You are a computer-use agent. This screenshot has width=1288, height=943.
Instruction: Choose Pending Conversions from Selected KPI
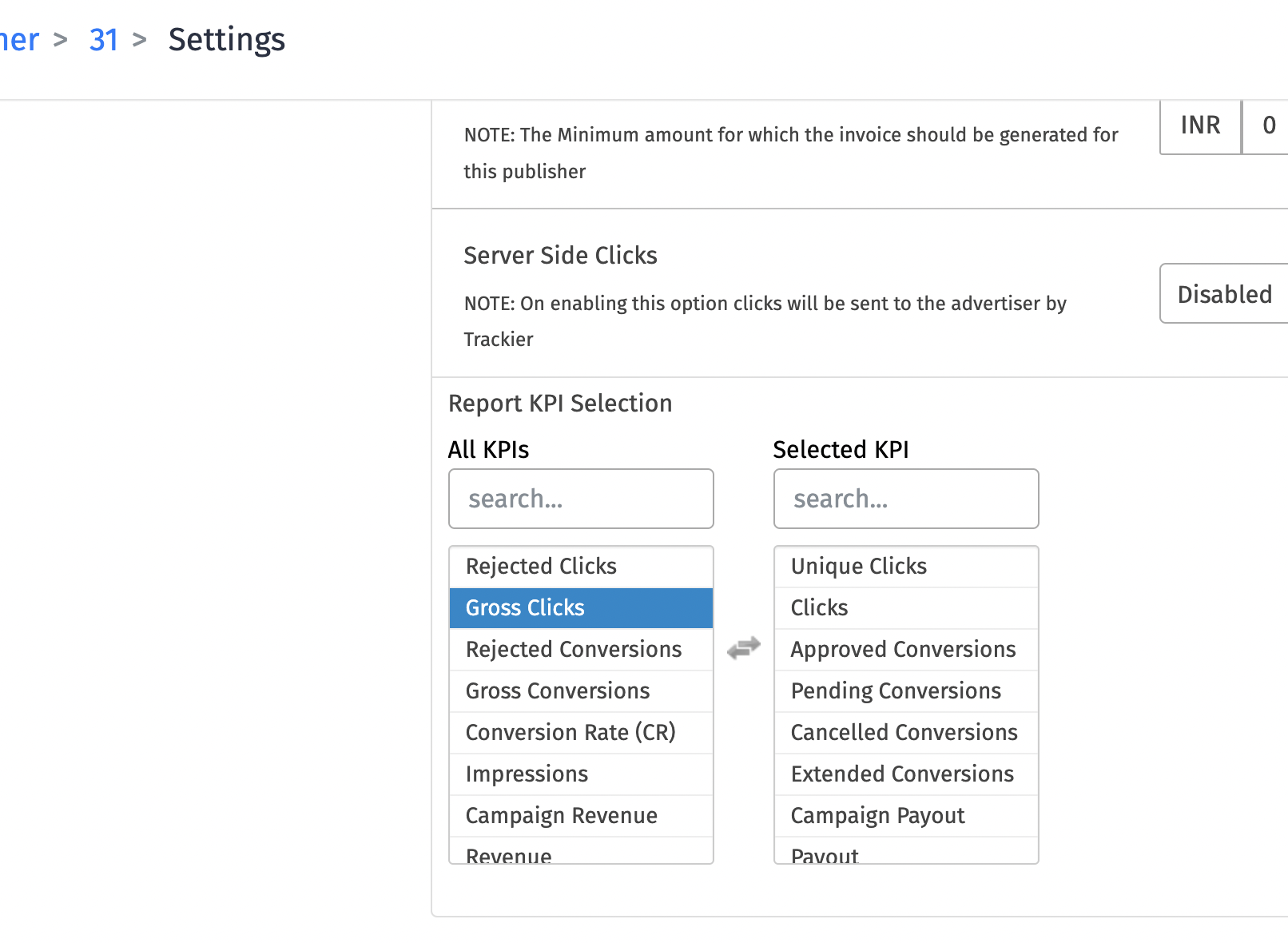tap(896, 690)
